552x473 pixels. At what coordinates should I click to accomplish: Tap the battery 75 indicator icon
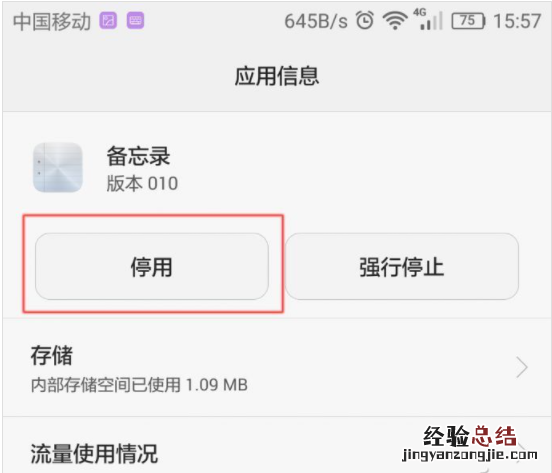coord(468,21)
